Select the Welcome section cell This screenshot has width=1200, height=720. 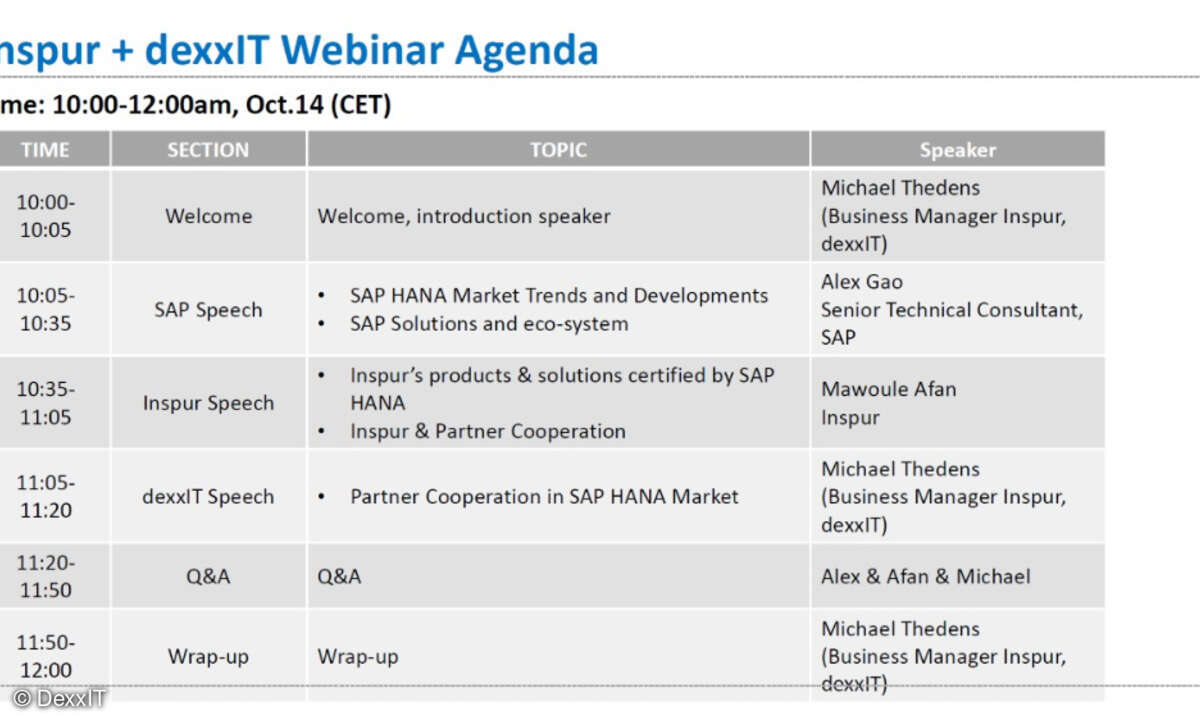pyautogui.click(x=208, y=215)
